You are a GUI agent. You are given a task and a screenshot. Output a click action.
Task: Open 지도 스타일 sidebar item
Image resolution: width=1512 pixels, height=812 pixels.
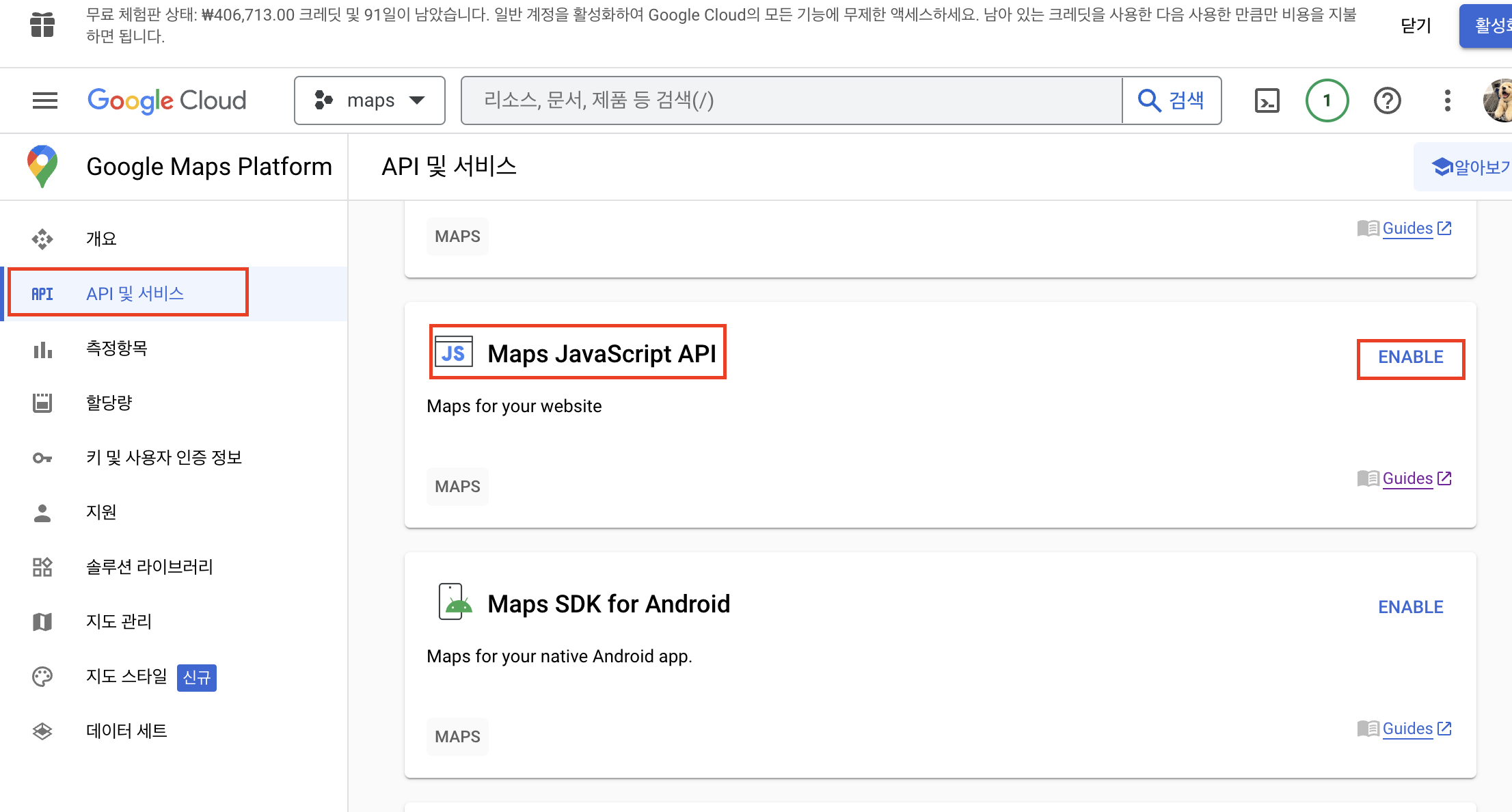[x=126, y=676]
